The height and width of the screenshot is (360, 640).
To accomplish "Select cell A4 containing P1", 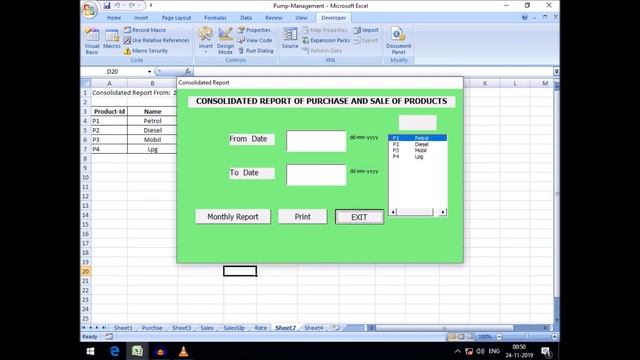I will coord(109,121).
